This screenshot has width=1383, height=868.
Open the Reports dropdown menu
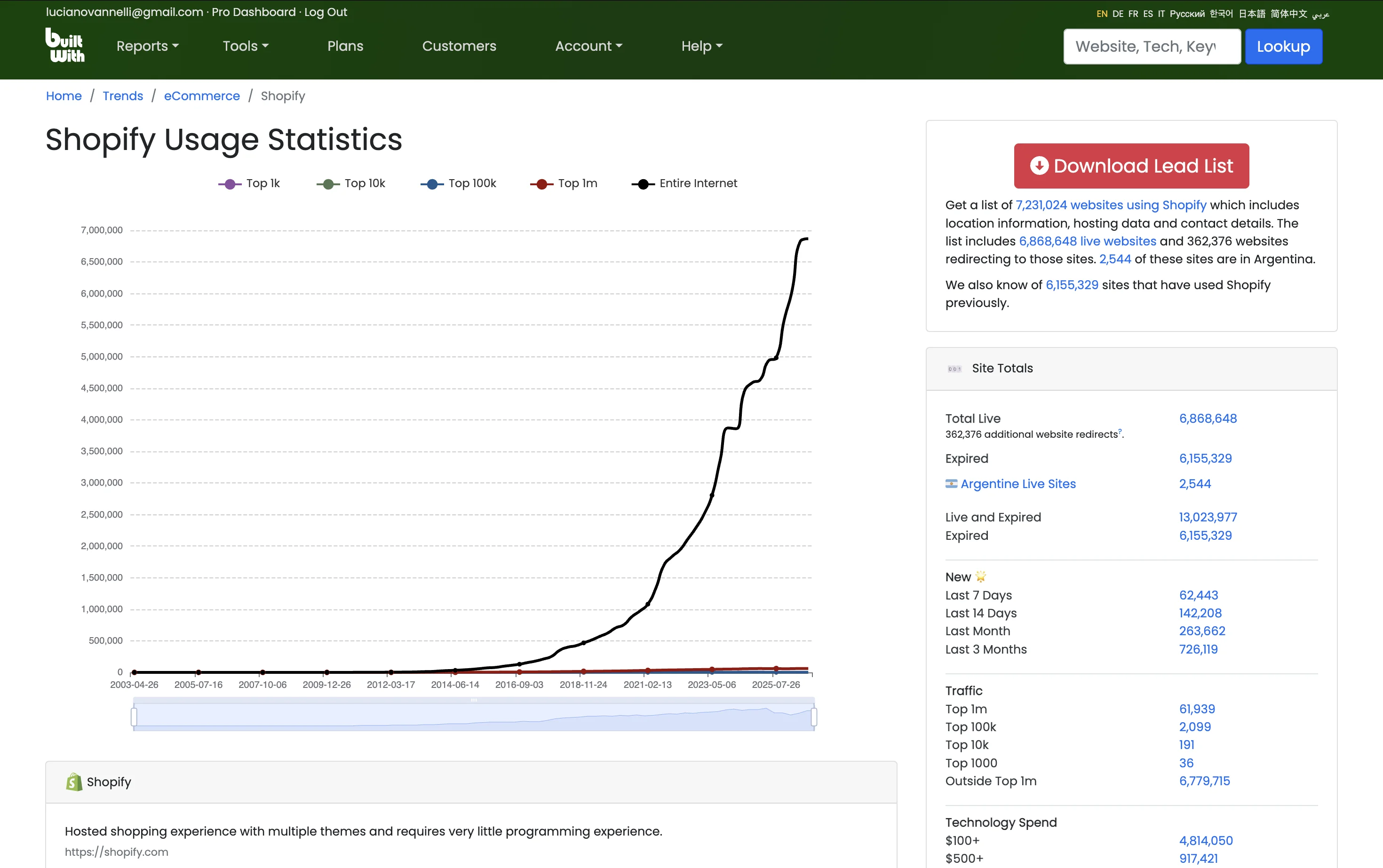(148, 46)
